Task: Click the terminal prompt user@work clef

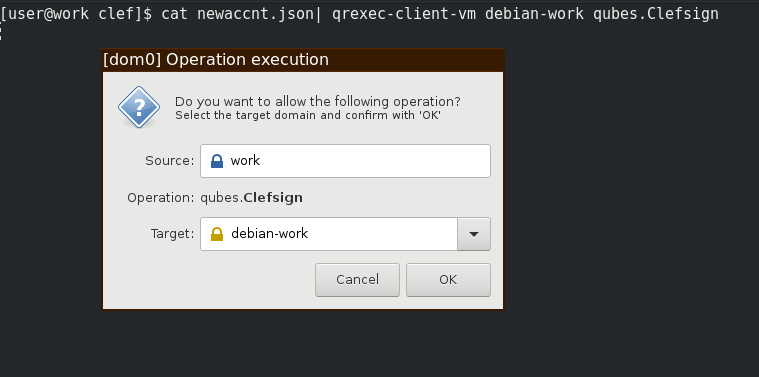Action: click(76, 14)
